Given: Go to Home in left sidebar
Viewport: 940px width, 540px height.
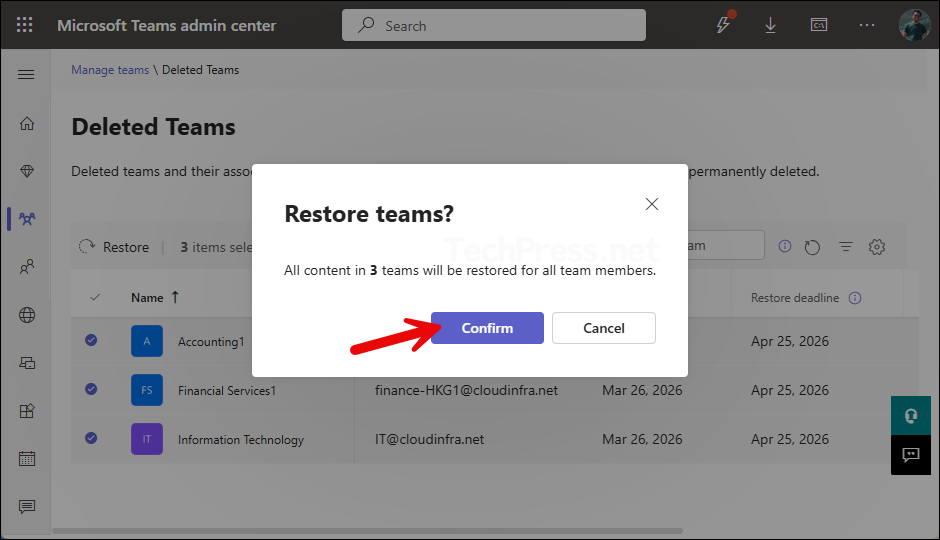Looking at the screenshot, I should [26, 123].
